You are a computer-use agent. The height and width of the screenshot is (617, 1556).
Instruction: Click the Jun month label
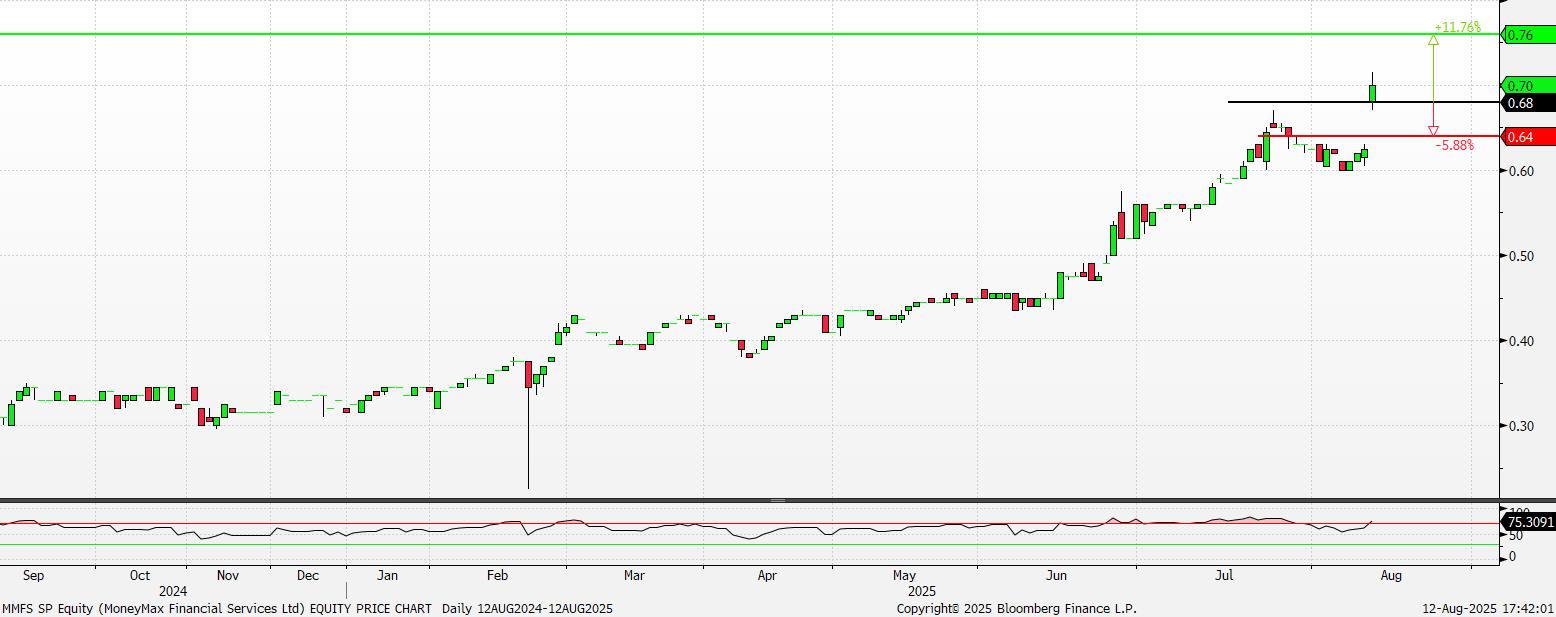[x=1056, y=576]
